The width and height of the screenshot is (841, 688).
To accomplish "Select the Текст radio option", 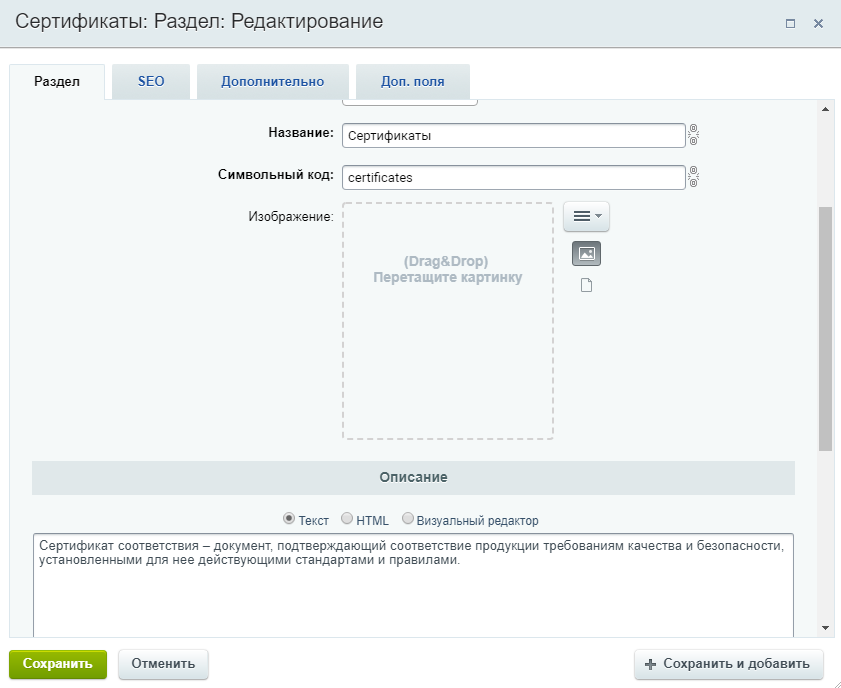I will [289, 519].
